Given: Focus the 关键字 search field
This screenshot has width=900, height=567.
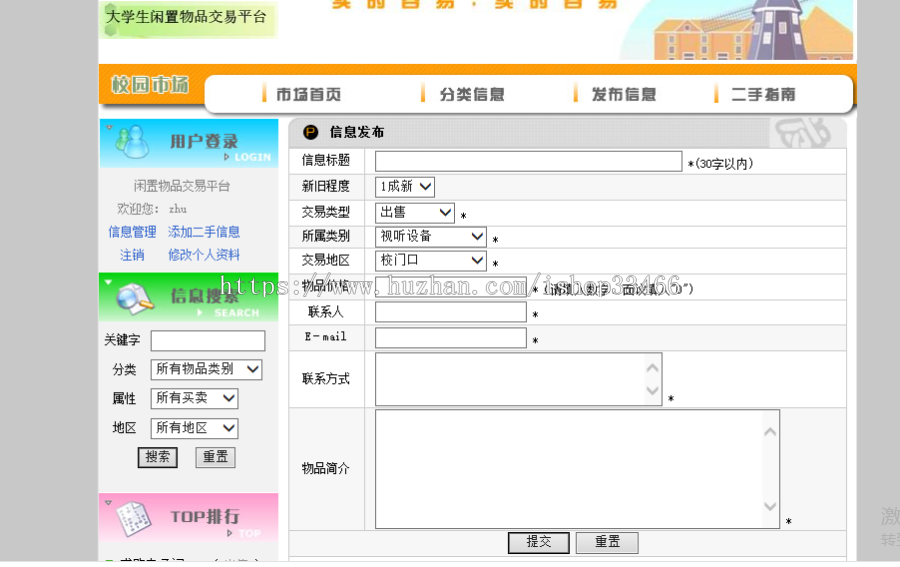Looking at the screenshot, I should tap(208, 340).
